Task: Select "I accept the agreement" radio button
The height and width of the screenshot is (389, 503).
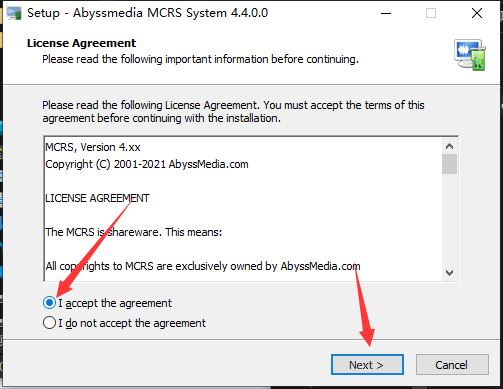Action: click(x=49, y=303)
